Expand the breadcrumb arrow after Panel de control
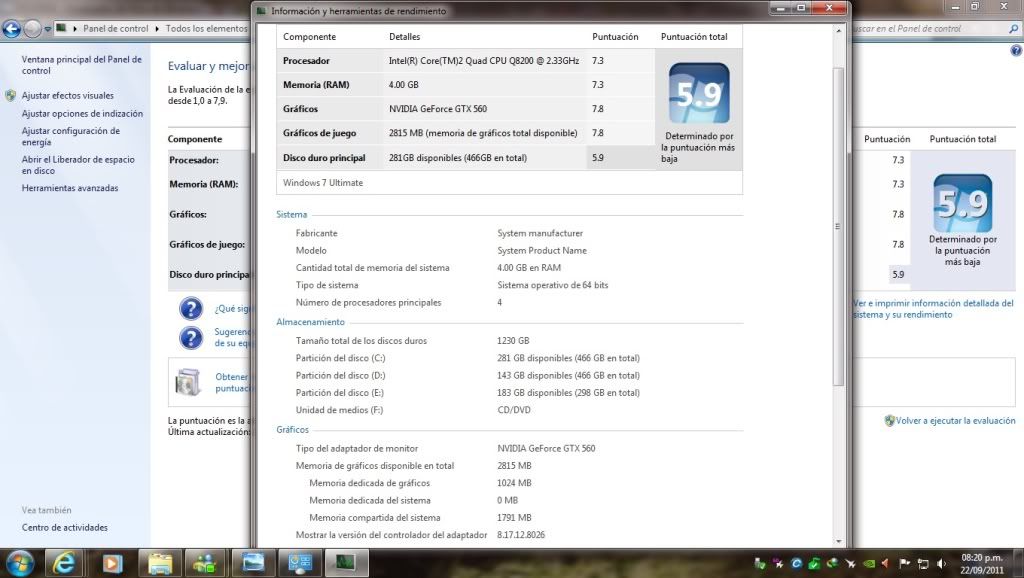The image size is (1024, 578). [157, 29]
